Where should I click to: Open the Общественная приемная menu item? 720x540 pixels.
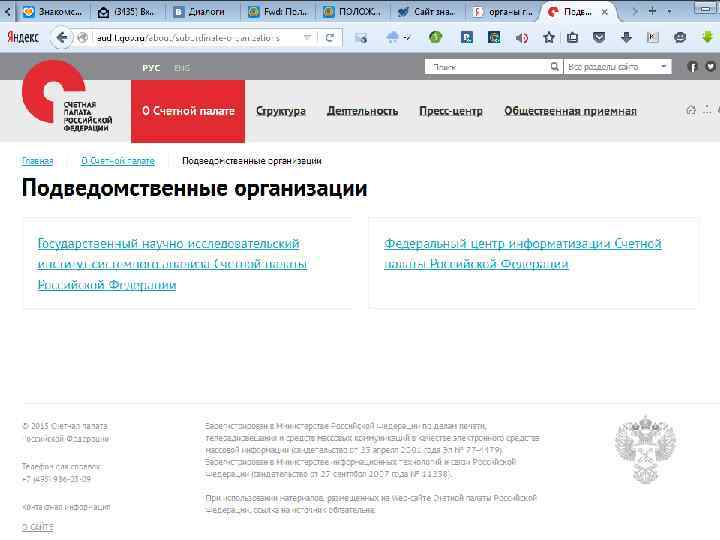pyautogui.click(x=570, y=111)
